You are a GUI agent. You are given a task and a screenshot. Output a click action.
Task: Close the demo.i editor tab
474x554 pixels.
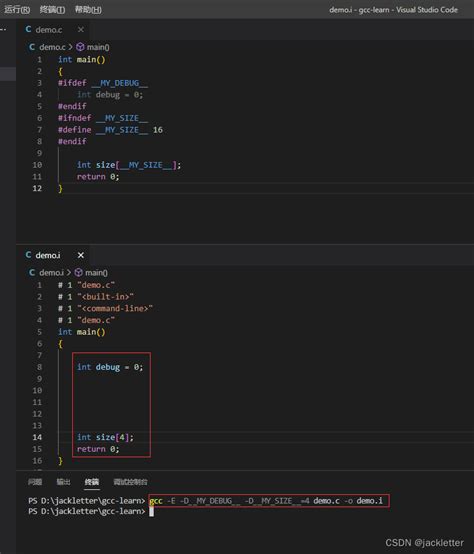81,255
